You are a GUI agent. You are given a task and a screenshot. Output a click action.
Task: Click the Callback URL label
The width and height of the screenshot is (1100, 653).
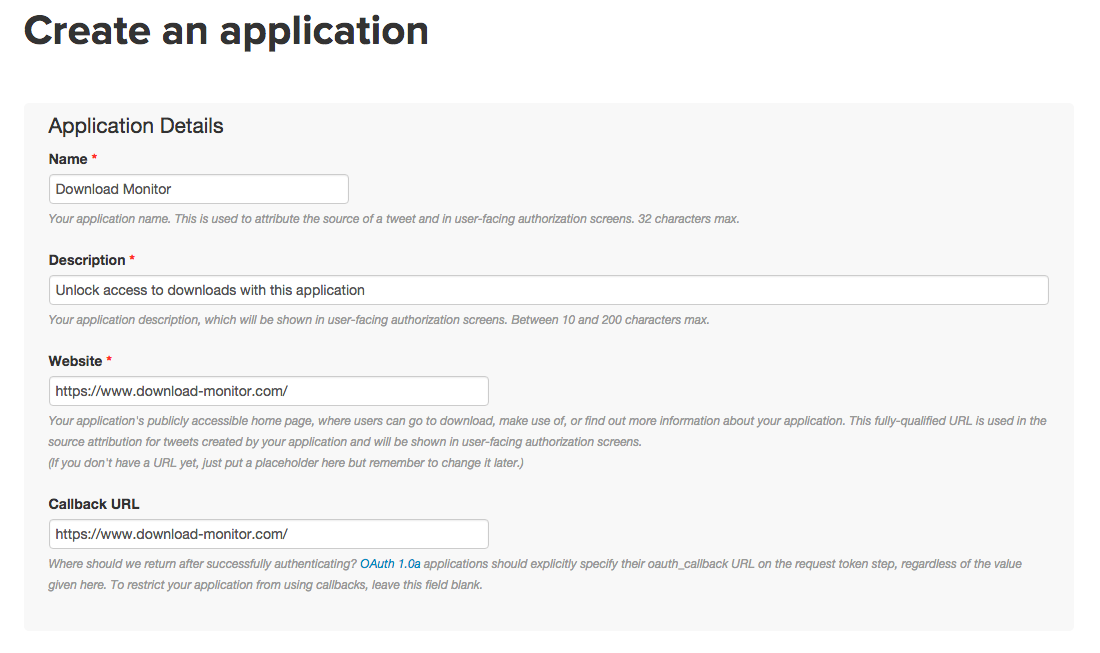click(93, 504)
